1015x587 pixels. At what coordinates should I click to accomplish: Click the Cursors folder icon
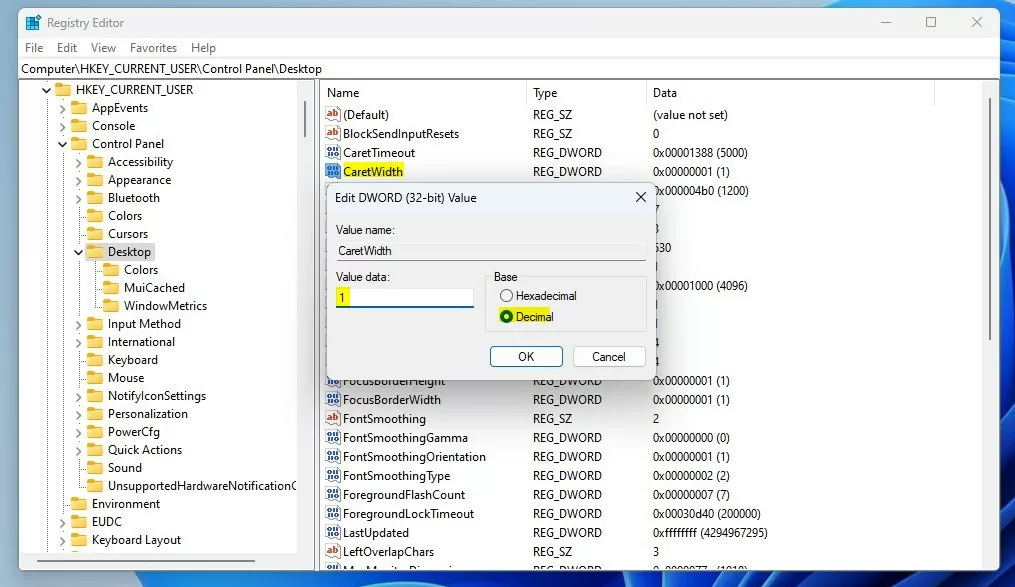point(95,234)
